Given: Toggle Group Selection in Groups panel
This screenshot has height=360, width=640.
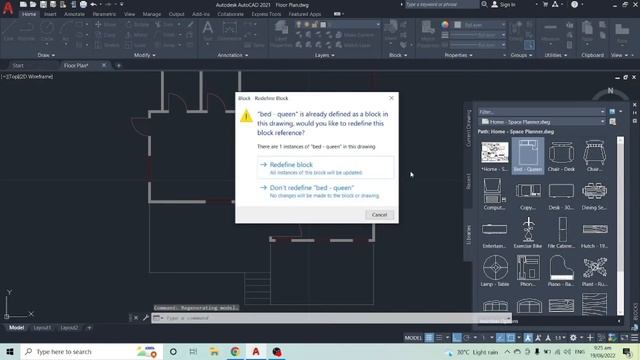Looking at the screenshot, I should pyautogui.click(x=529, y=45).
